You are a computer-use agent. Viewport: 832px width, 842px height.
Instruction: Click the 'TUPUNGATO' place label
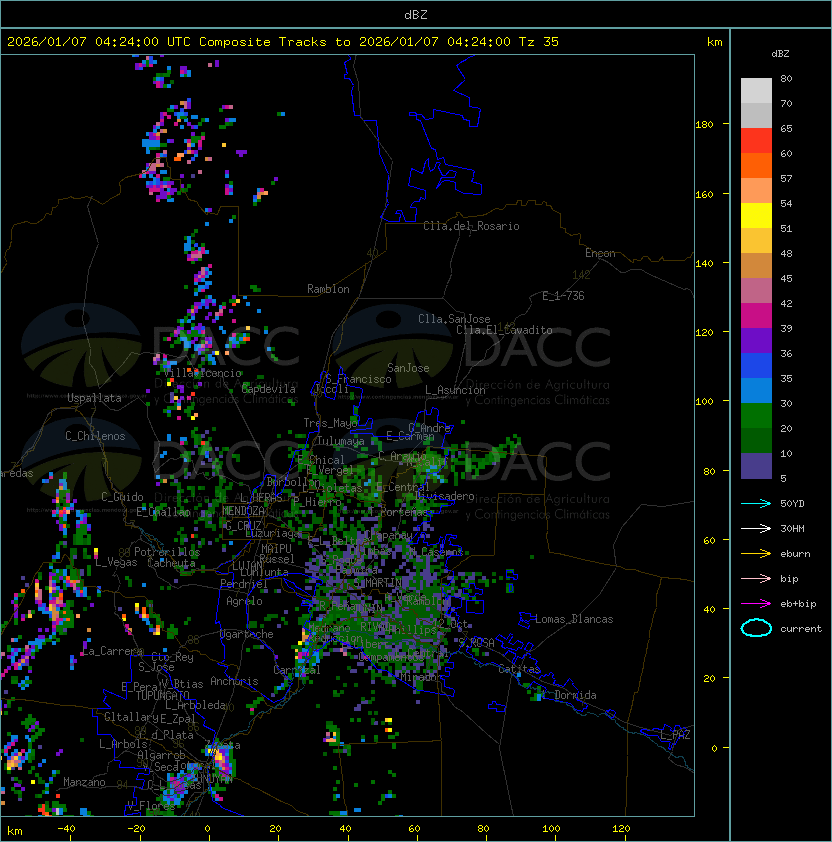[163, 695]
